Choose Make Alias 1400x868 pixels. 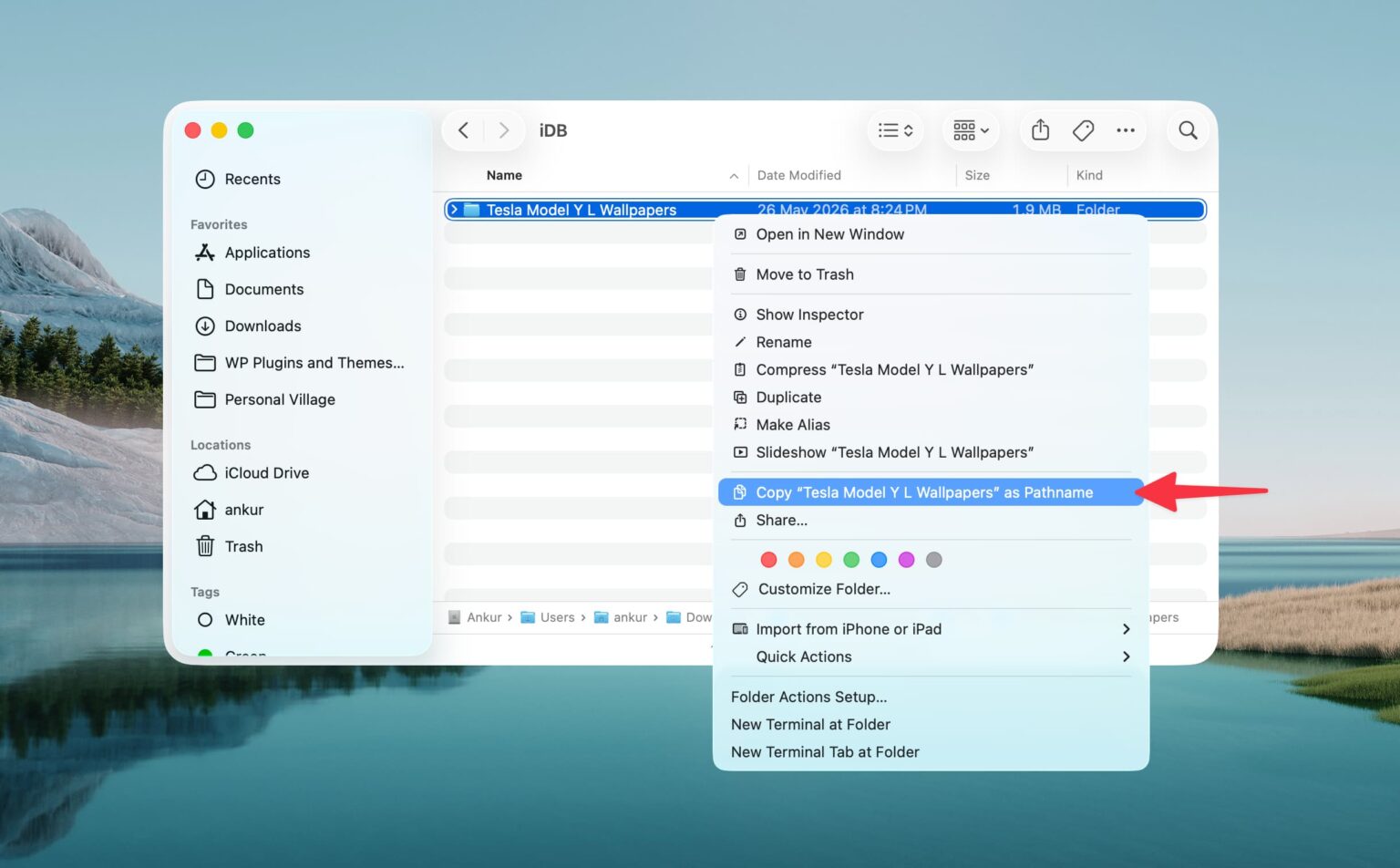[x=930, y=425]
